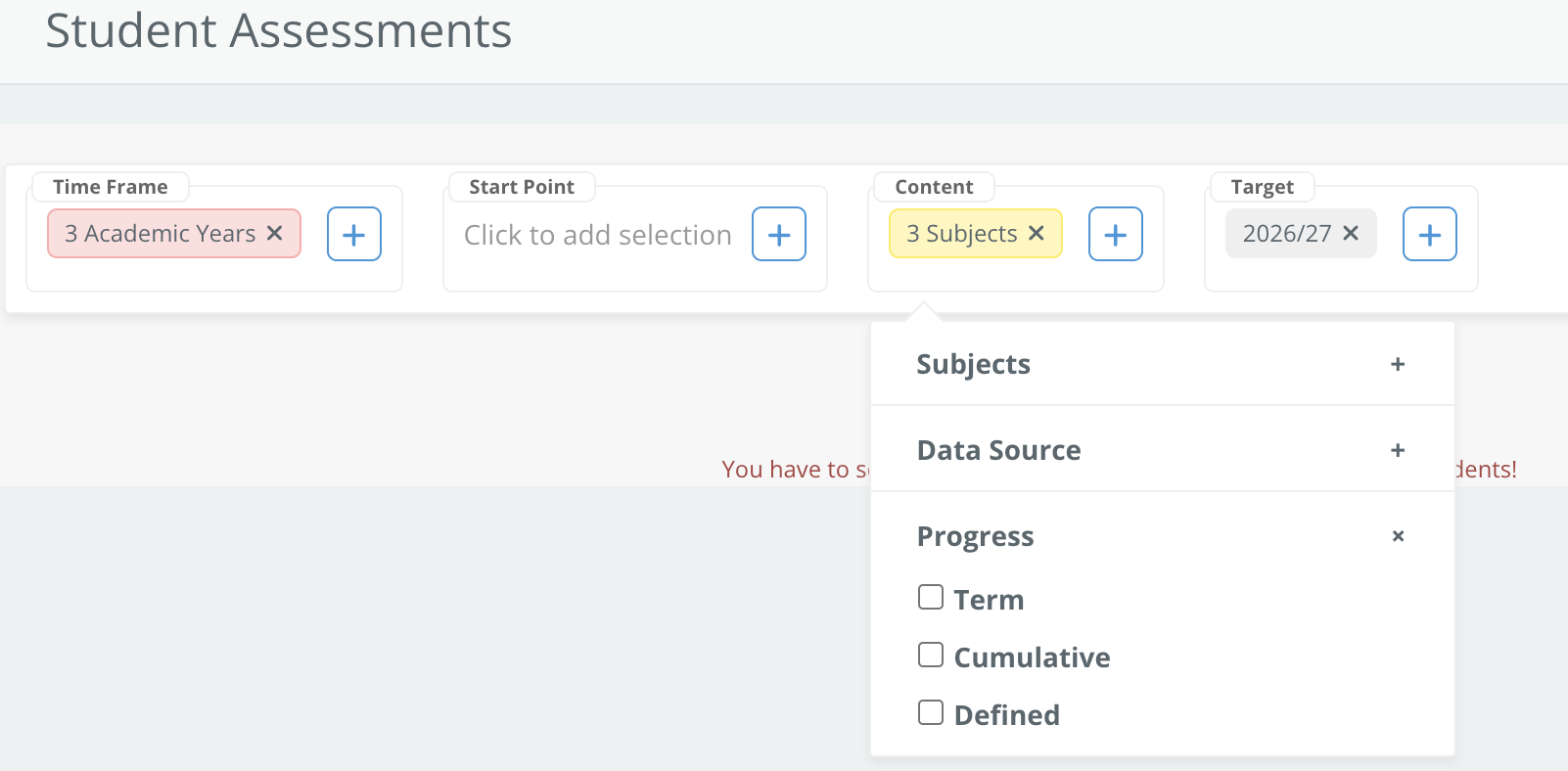The width and height of the screenshot is (1568, 771).
Task: Expand Data Source with its plus icon
Action: pos(1398,450)
